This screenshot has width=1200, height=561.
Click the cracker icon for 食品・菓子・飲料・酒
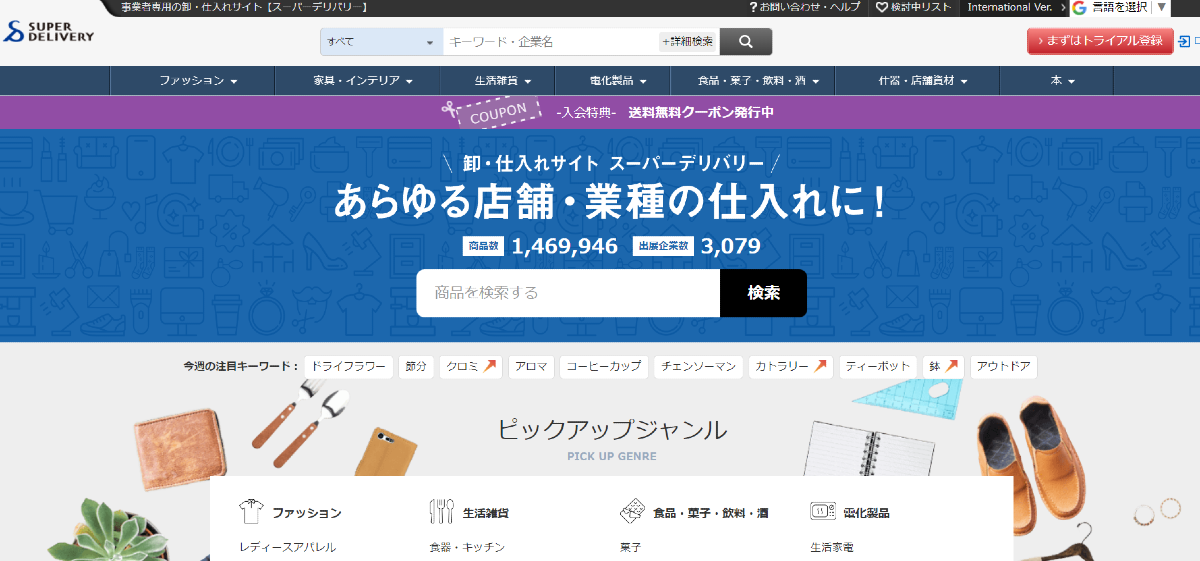(631, 512)
